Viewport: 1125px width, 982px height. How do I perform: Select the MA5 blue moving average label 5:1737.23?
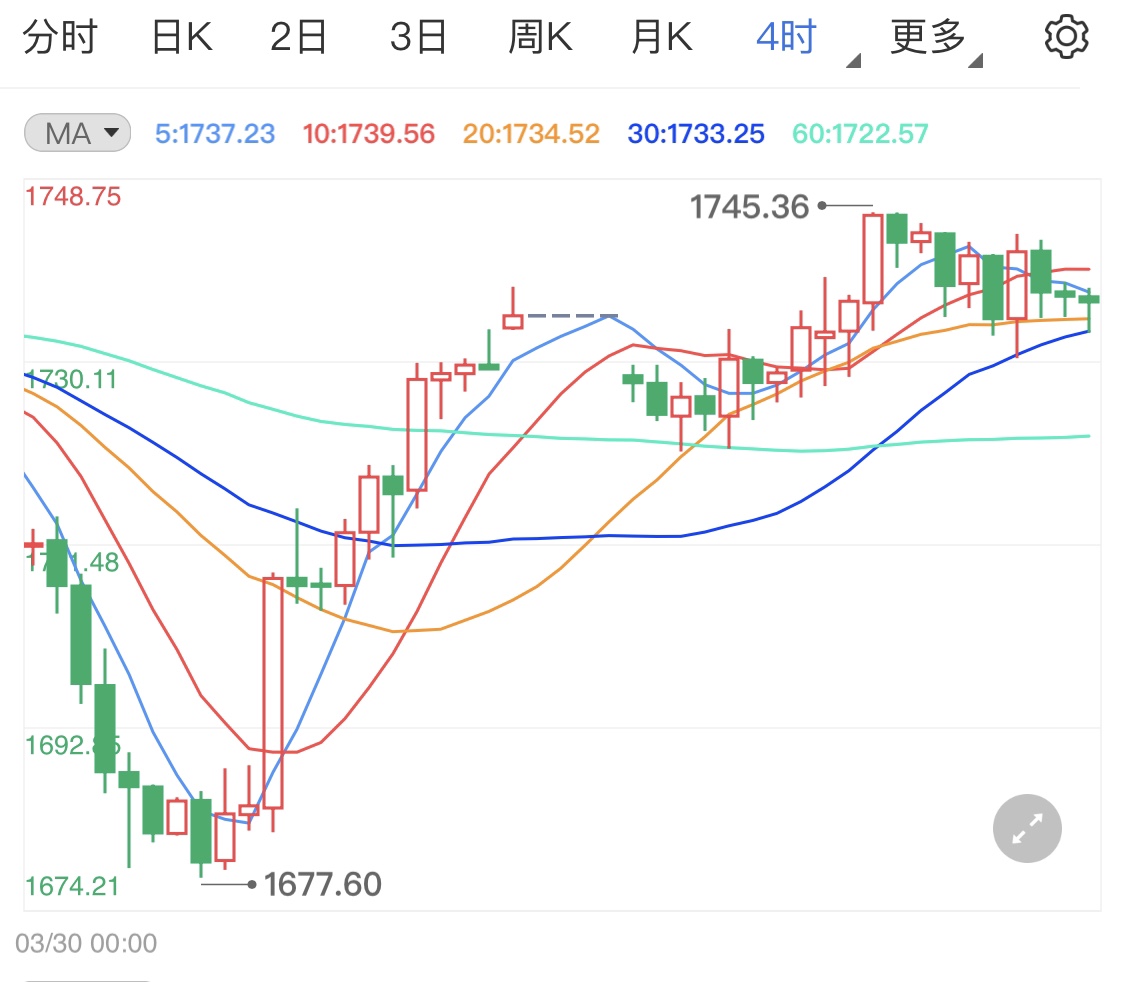215,133
